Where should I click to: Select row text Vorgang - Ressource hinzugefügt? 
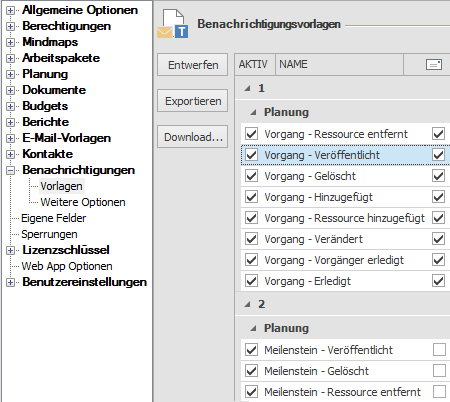pyautogui.click(x=345, y=218)
